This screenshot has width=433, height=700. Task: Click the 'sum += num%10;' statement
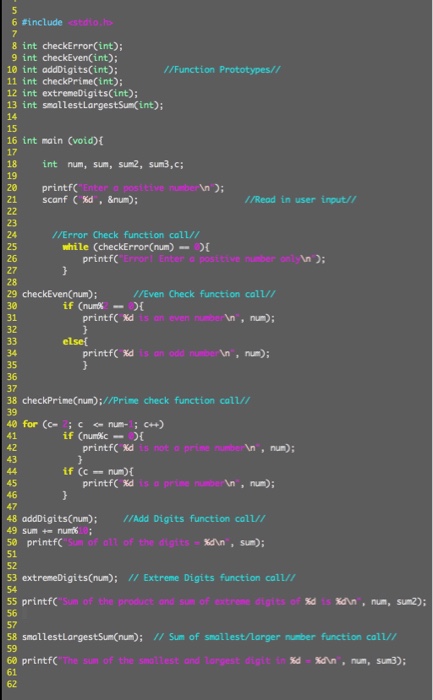57,530
